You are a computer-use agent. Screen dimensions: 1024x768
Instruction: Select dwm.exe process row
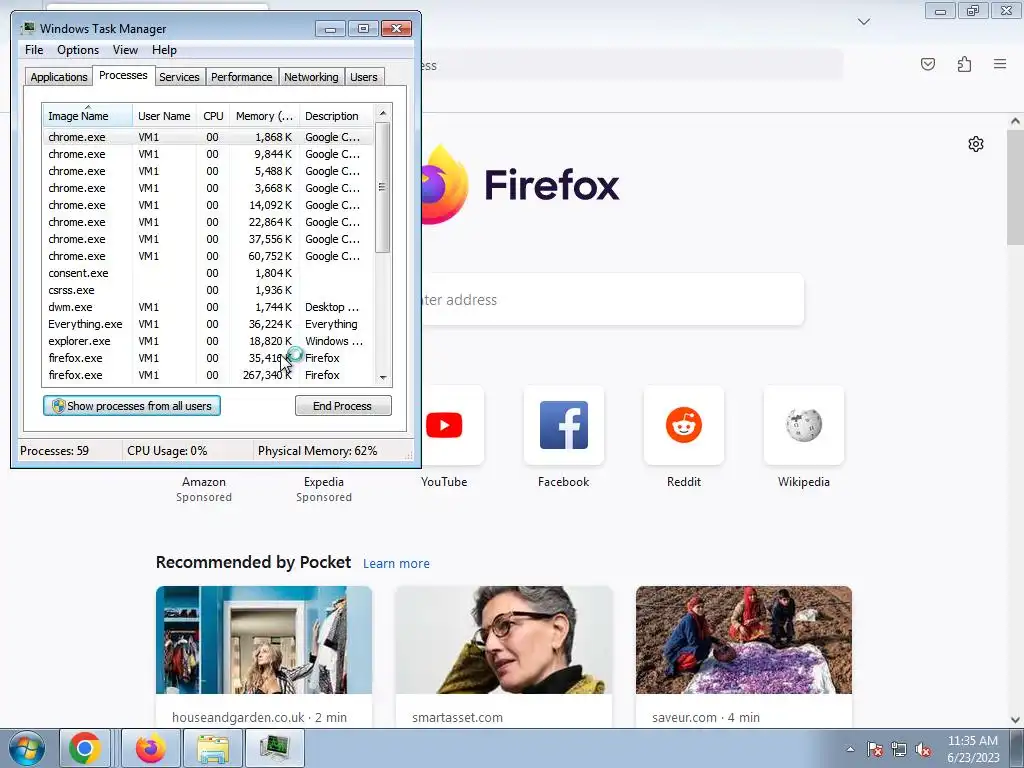(x=209, y=307)
